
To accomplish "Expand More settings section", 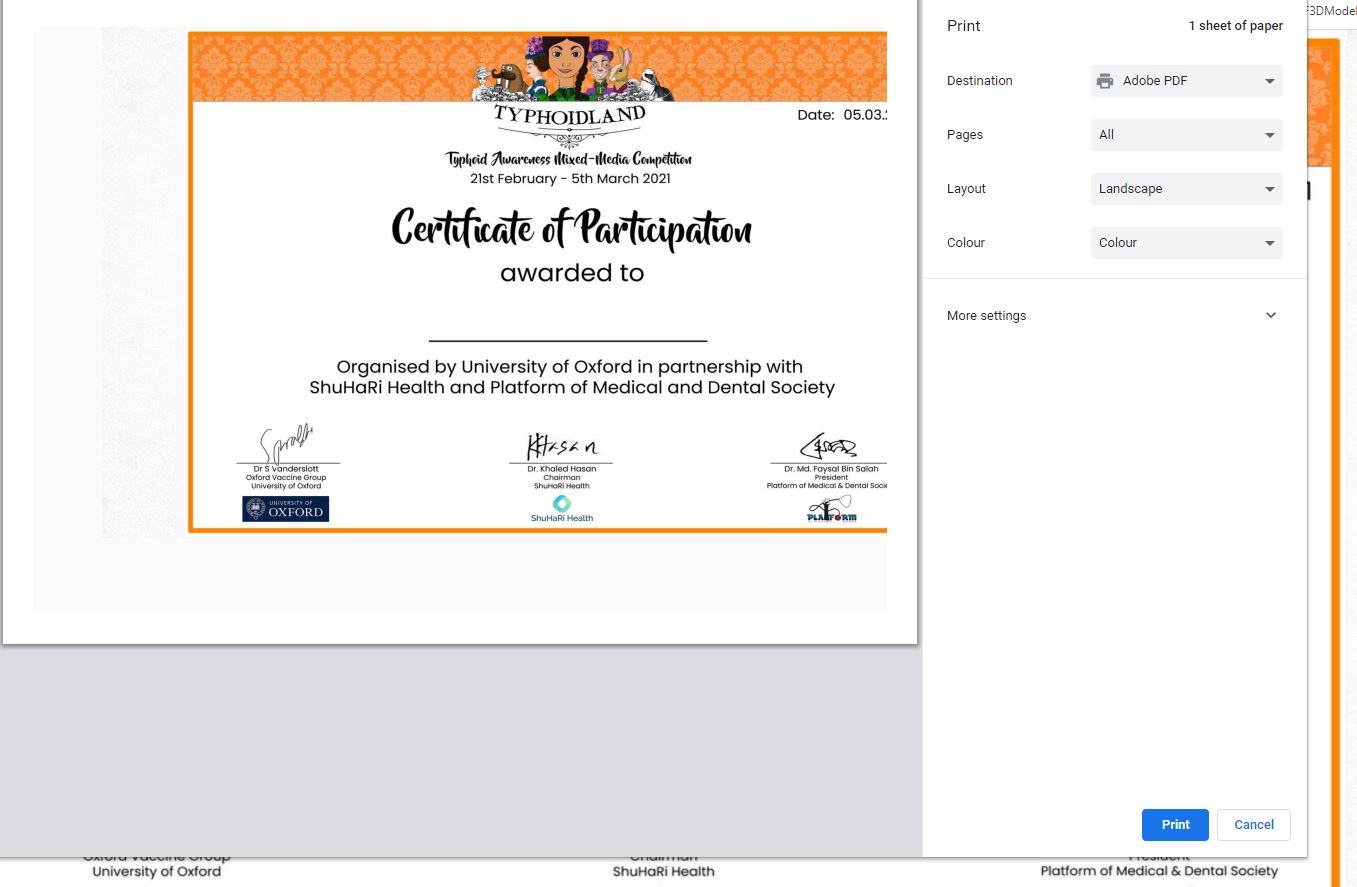I will [1114, 316].
